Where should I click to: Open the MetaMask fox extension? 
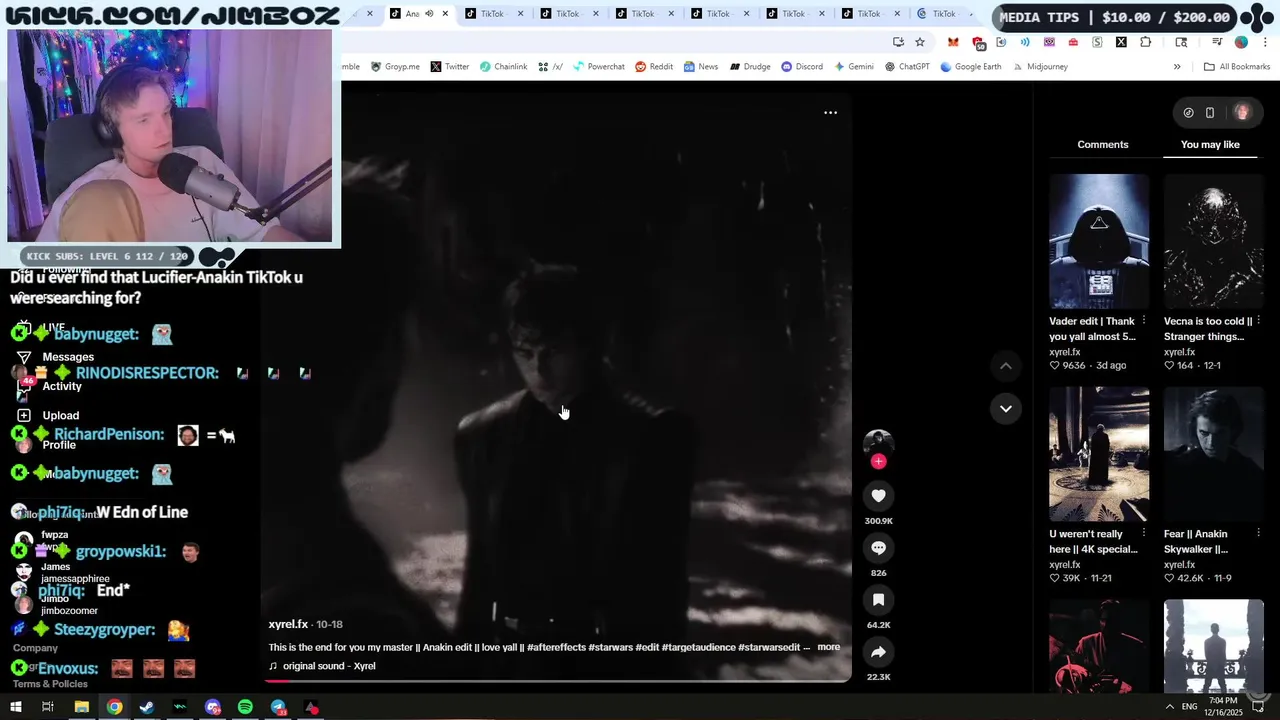tap(953, 42)
